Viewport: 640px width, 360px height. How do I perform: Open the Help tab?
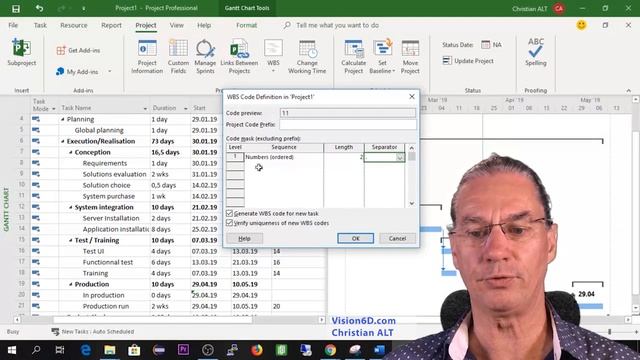pyautogui.click(x=204, y=25)
